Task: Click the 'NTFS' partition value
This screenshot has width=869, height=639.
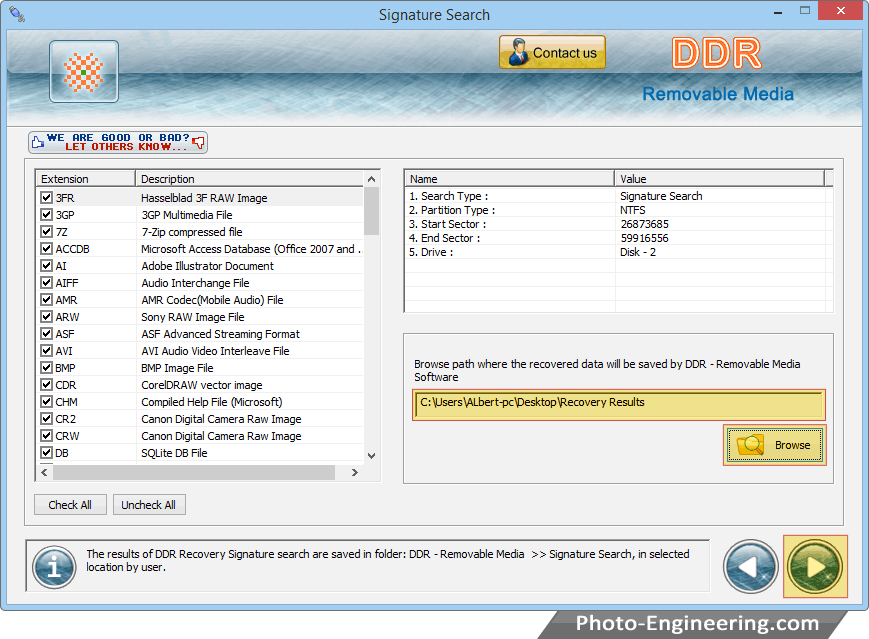Action: tap(632, 210)
